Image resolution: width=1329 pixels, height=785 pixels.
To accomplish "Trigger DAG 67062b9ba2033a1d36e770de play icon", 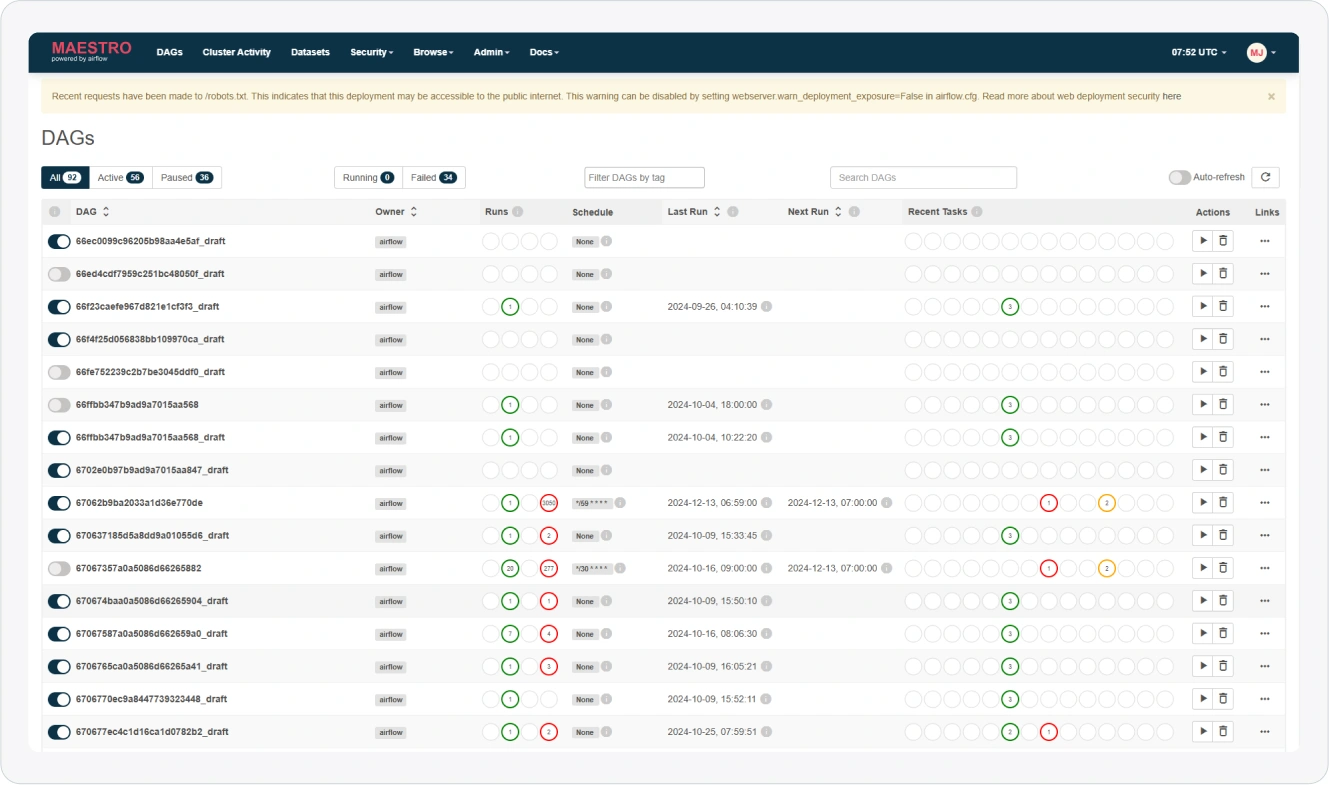I will pyautogui.click(x=1202, y=503).
